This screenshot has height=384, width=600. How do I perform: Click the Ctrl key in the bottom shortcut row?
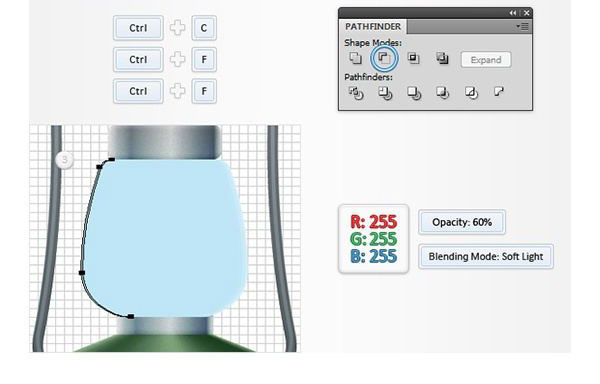pos(138,91)
